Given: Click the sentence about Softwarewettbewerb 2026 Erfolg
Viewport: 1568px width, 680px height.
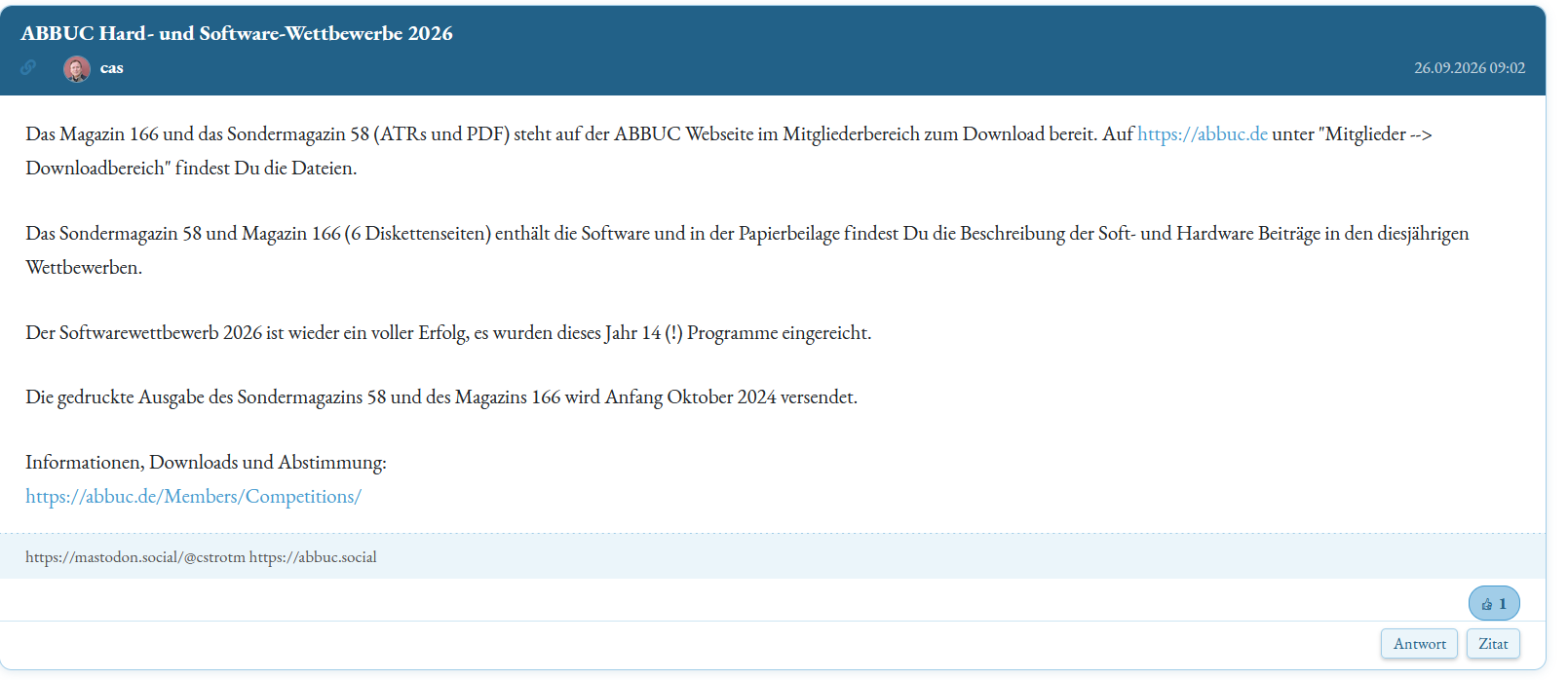Looking at the screenshot, I should pyautogui.click(x=448, y=333).
